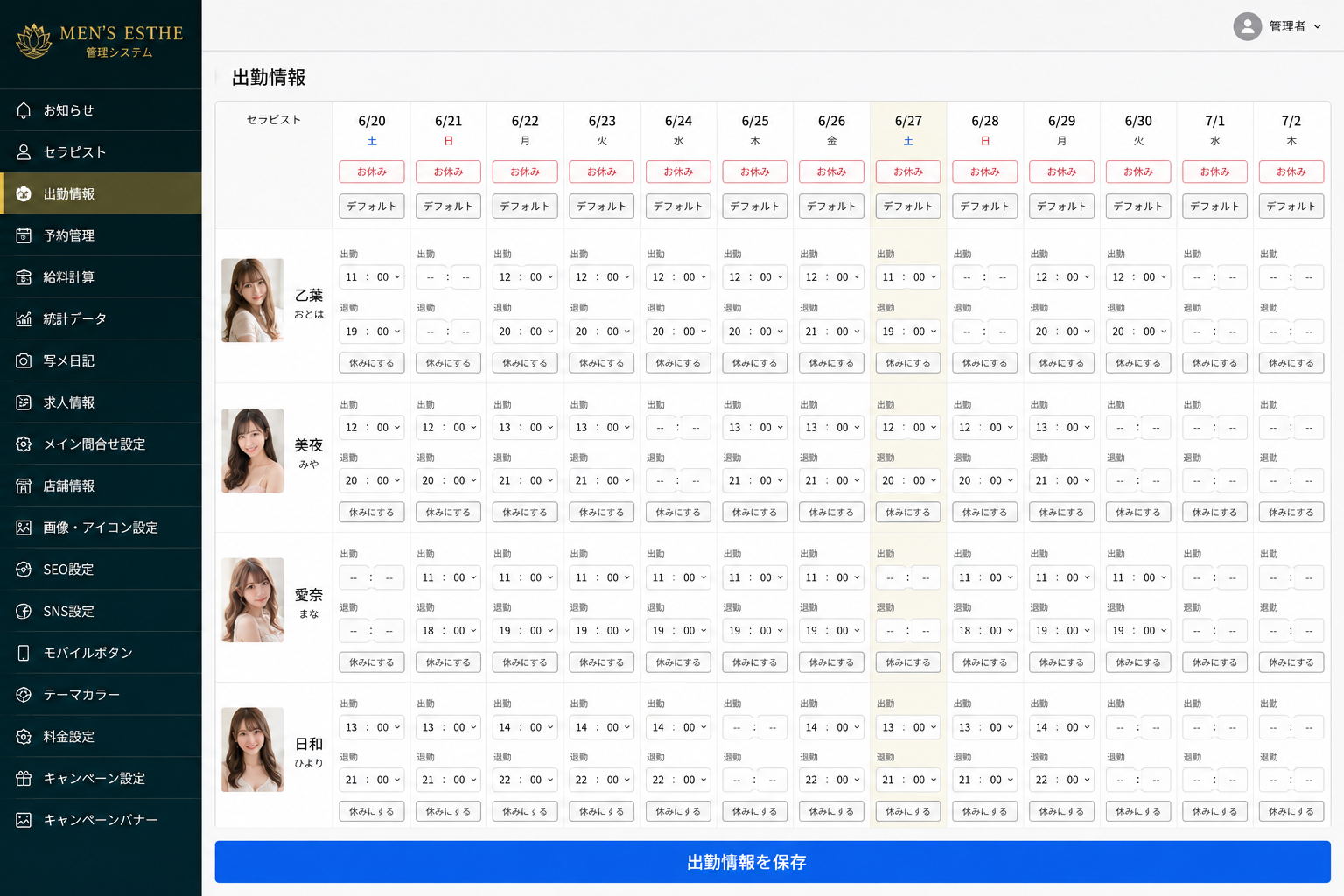Open 美夜's 6/27 退勤 time dropdown
1344x896 pixels.
pyautogui.click(x=908, y=480)
